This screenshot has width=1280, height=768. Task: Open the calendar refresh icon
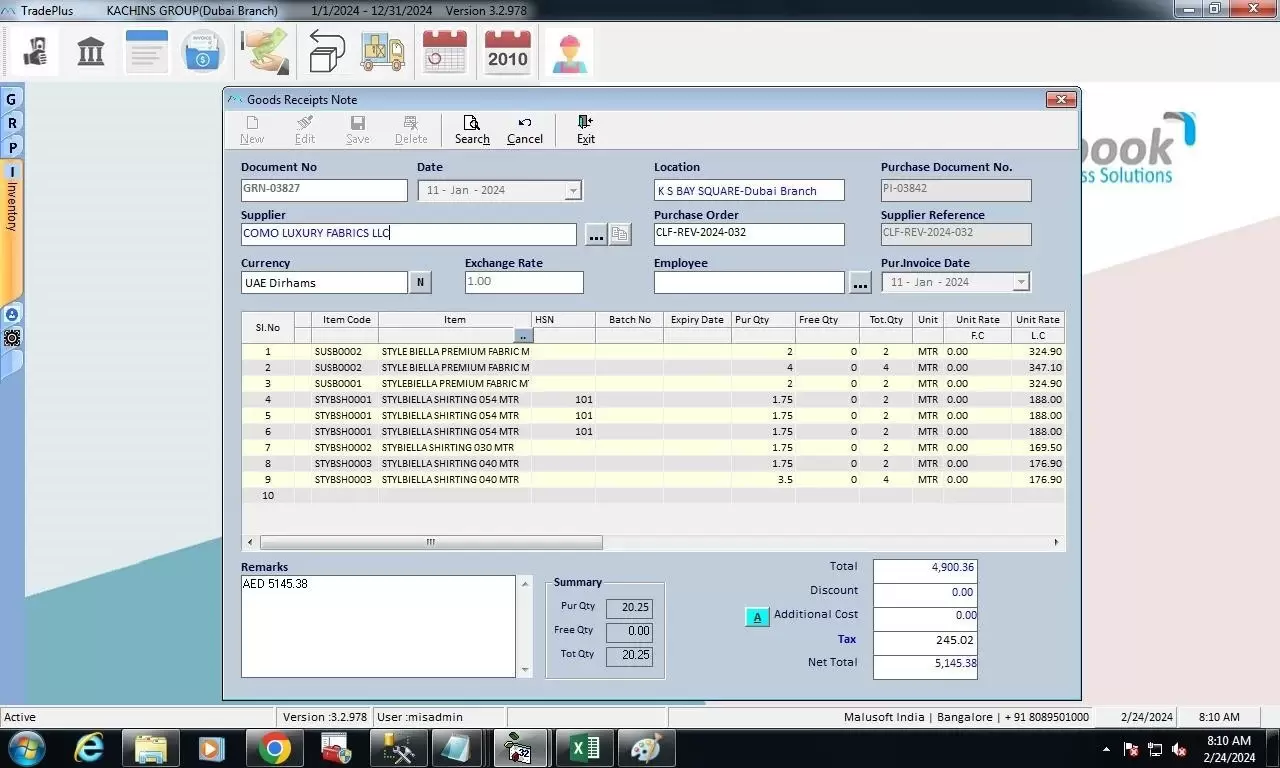click(445, 51)
